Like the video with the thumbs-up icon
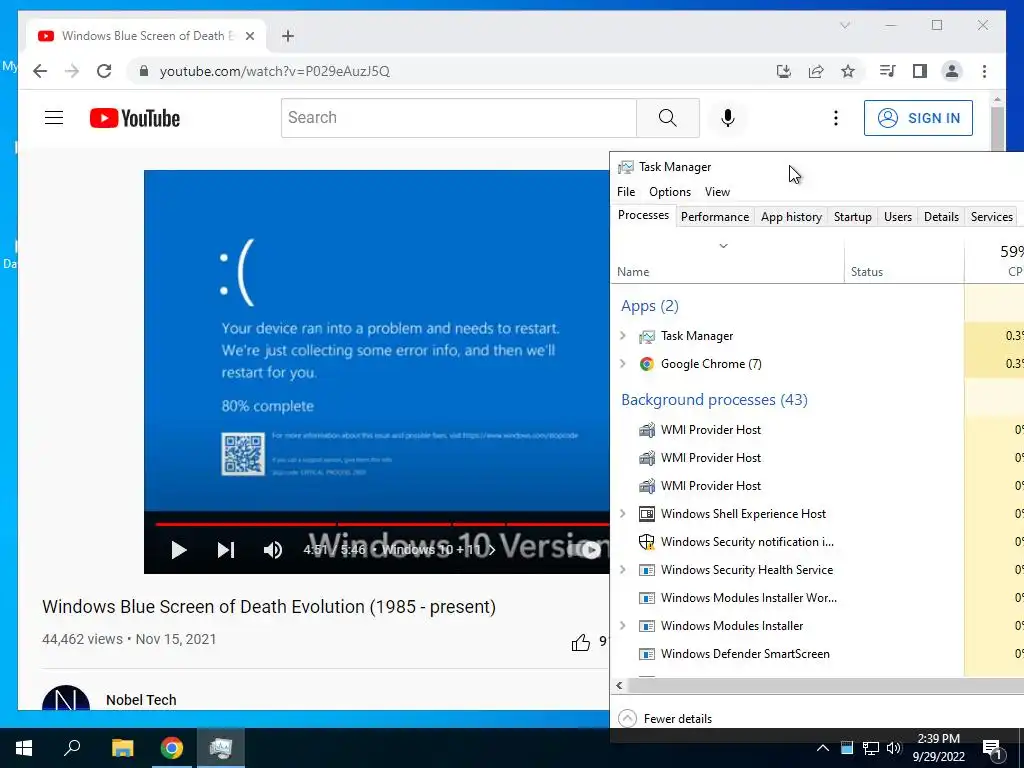Image resolution: width=1024 pixels, height=768 pixels. pos(581,643)
